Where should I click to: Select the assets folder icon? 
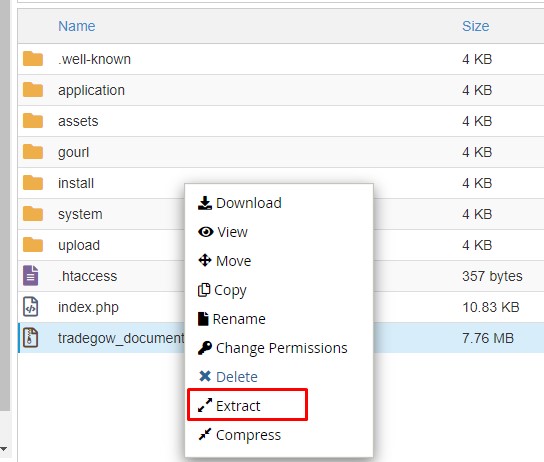[33, 121]
